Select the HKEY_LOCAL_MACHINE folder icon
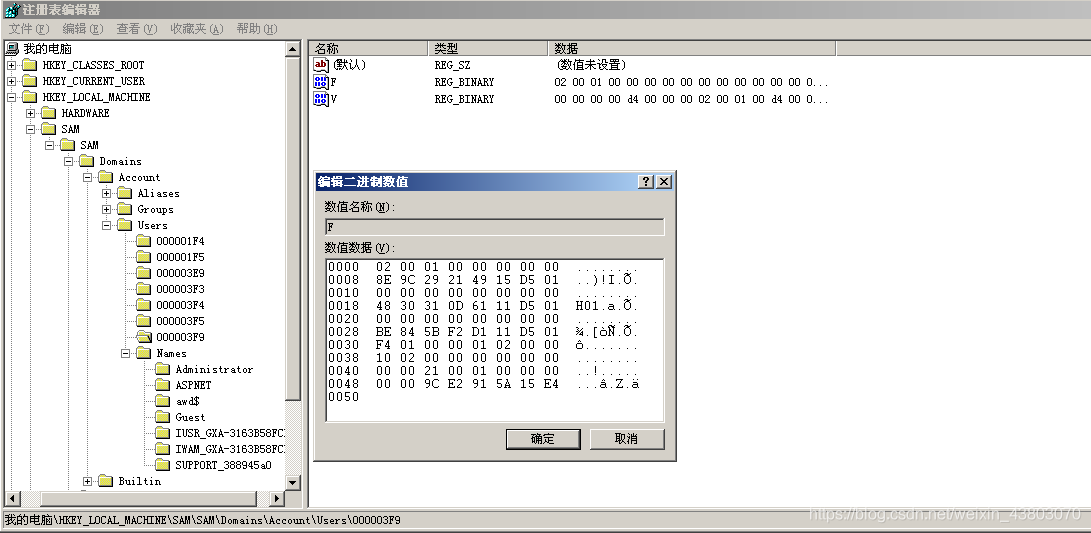 pos(29,97)
